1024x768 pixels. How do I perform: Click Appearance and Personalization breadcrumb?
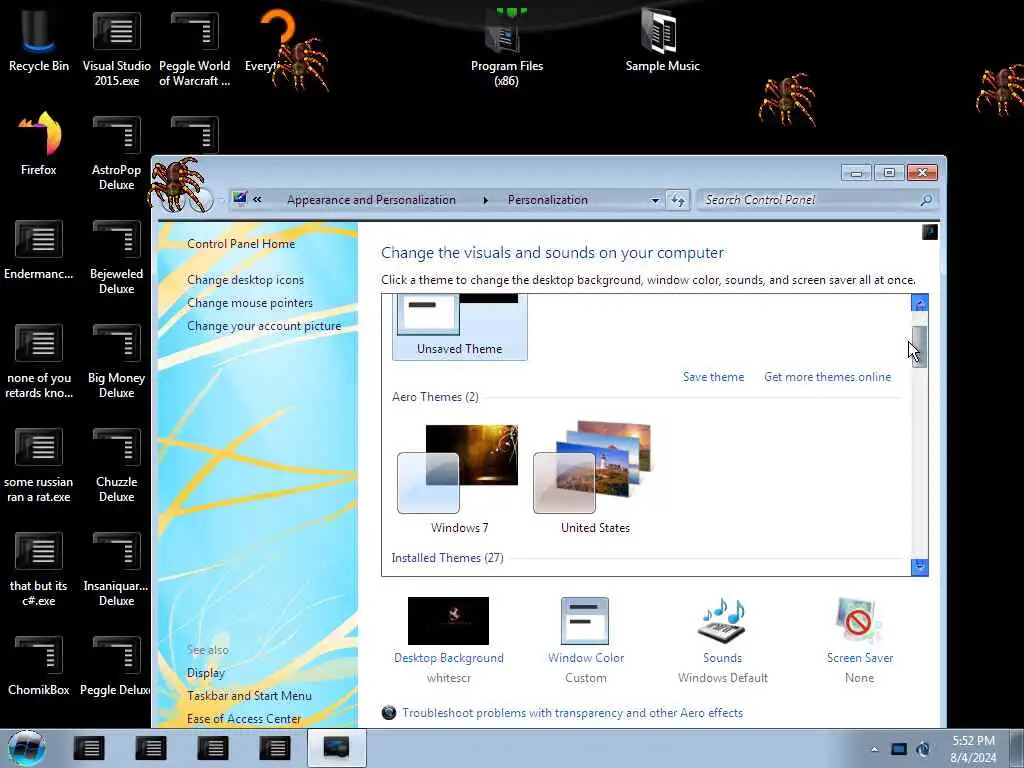(371, 200)
